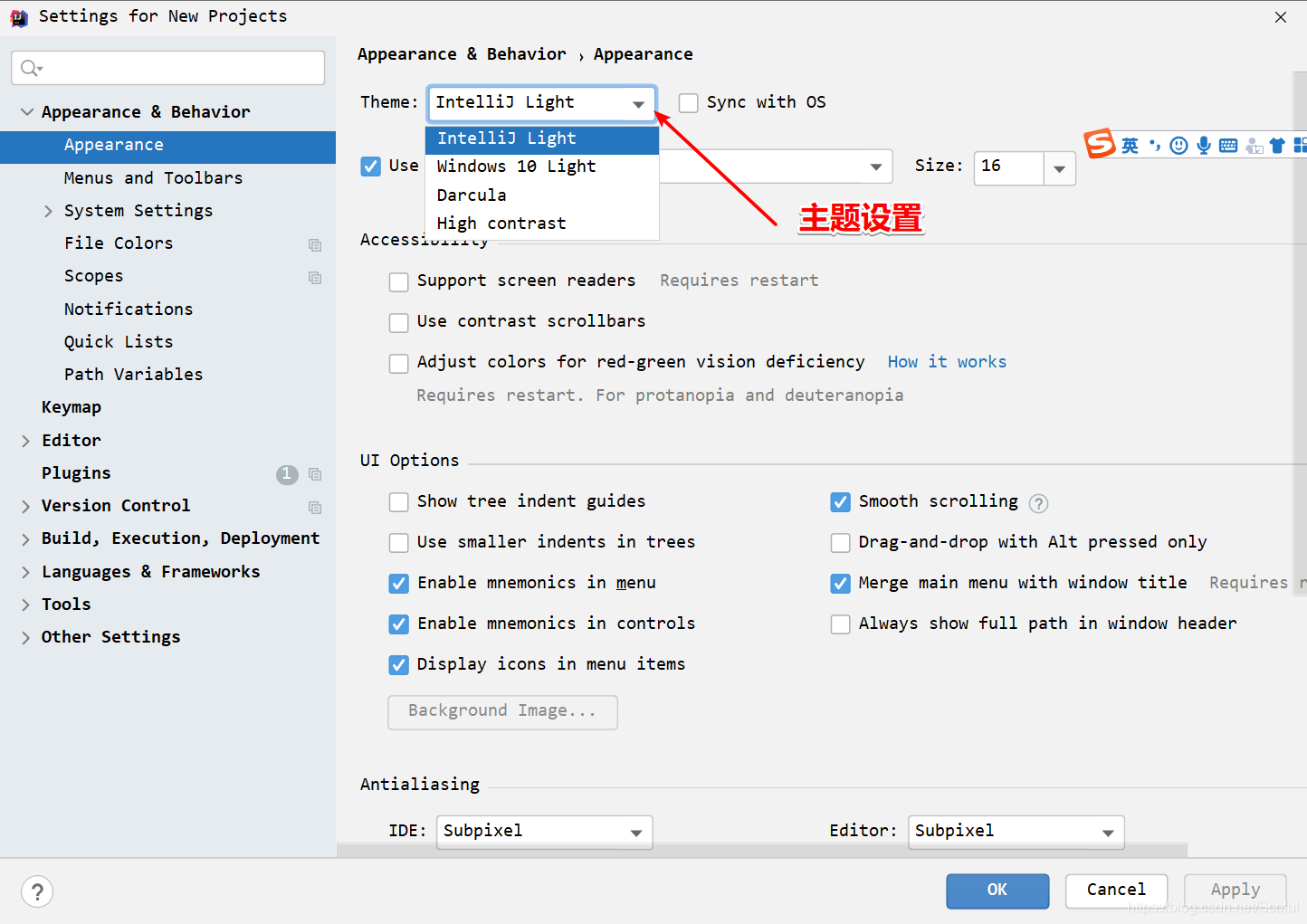The height and width of the screenshot is (924, 1307).
Task: Disable Enable mnemonics in controls
Action: 399,624
